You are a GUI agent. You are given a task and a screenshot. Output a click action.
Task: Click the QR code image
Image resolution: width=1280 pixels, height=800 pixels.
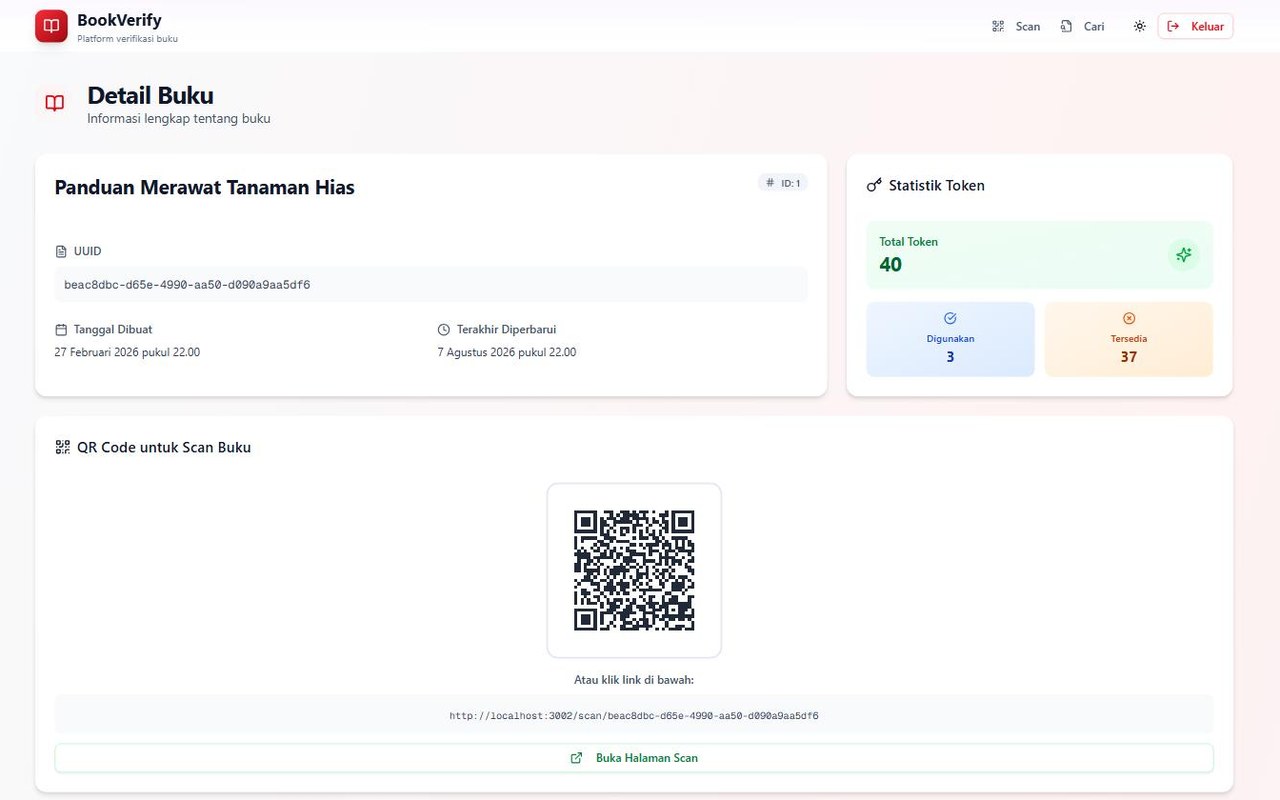(634, 571)
